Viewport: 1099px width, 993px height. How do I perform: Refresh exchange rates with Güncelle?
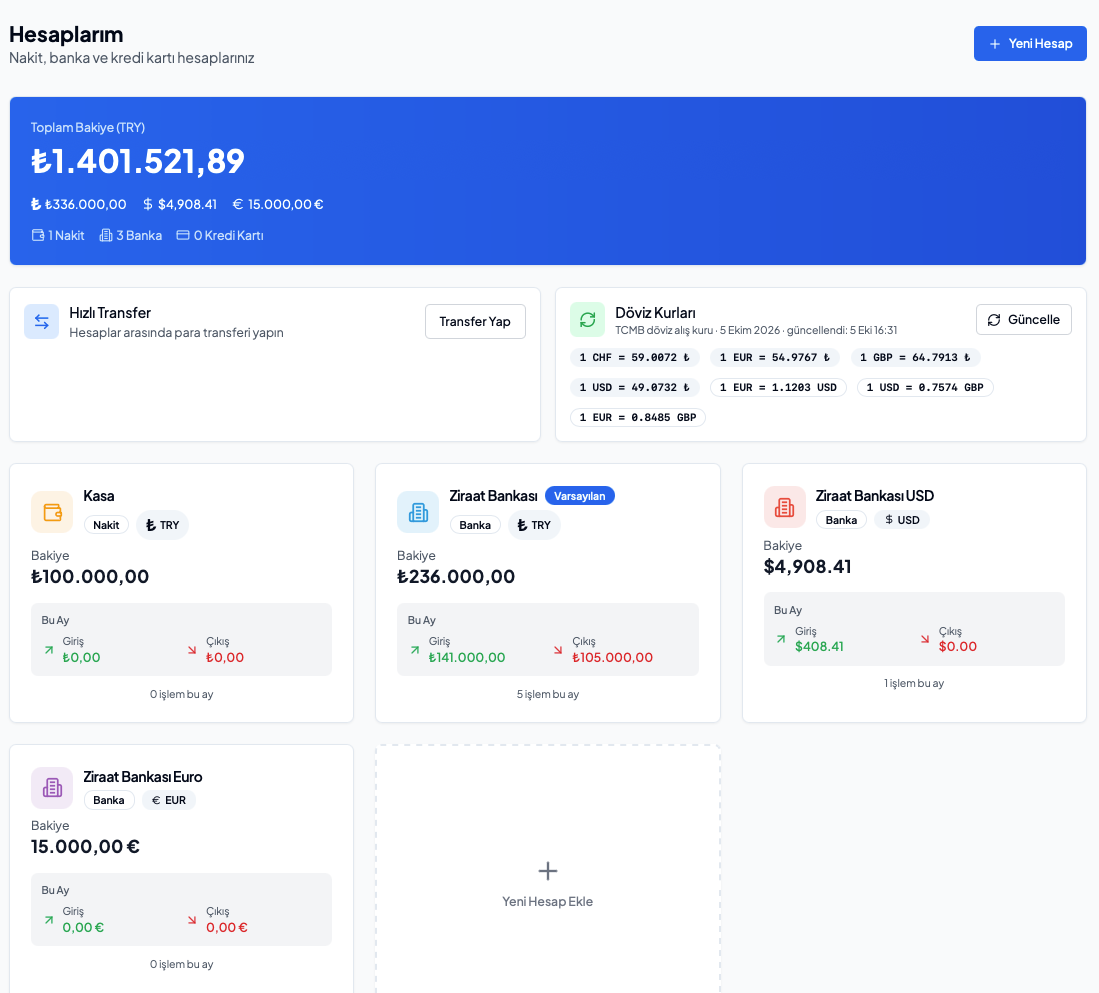1023,320
